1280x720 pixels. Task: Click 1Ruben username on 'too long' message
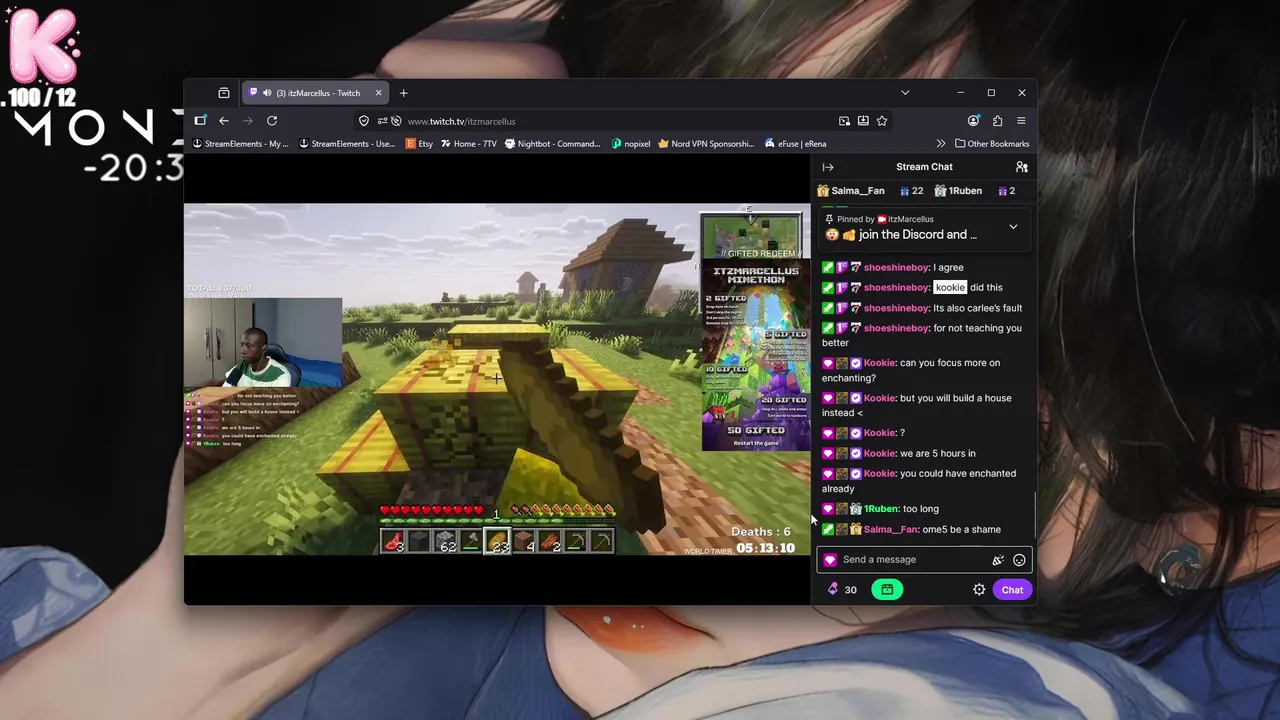point(881,509)
